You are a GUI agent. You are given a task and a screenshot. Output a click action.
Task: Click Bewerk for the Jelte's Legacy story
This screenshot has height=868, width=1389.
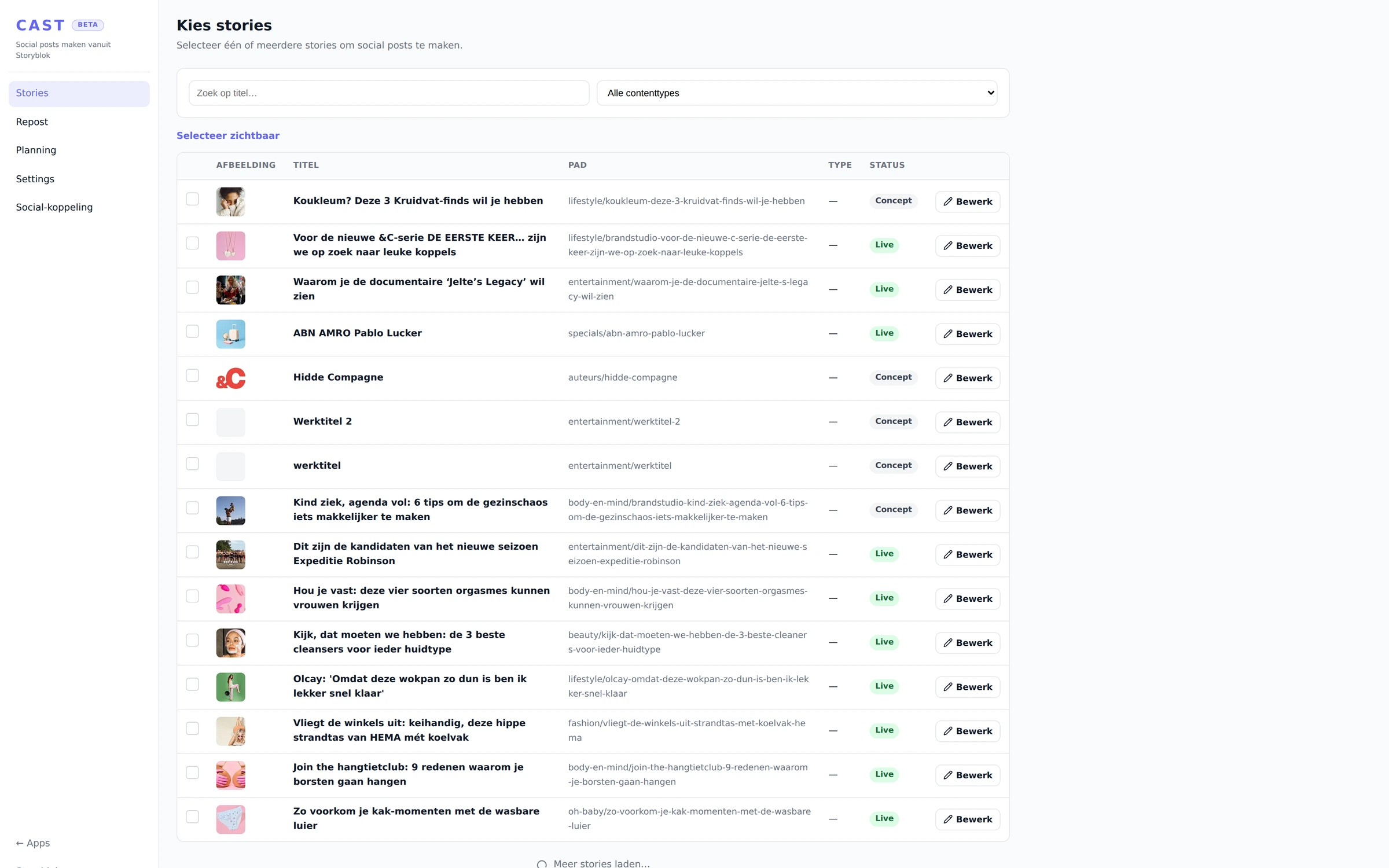coord(967,290)
